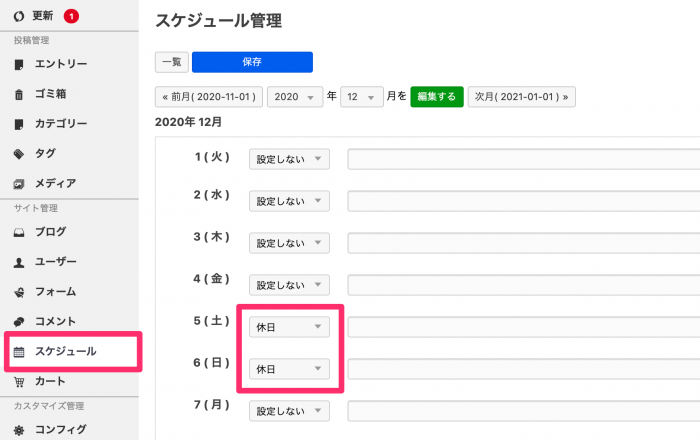
Task: Click the green 編集する button
Action: click(x=437, y=97)
